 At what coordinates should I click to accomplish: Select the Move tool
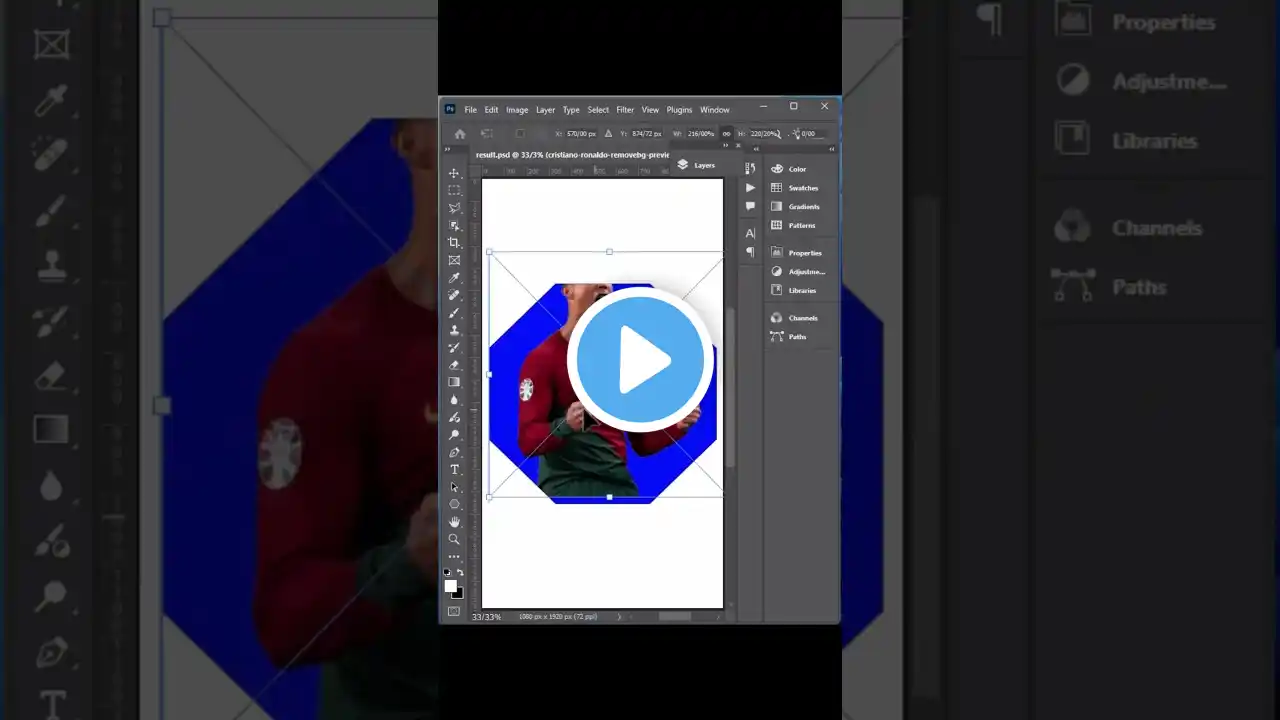point(454,173)
